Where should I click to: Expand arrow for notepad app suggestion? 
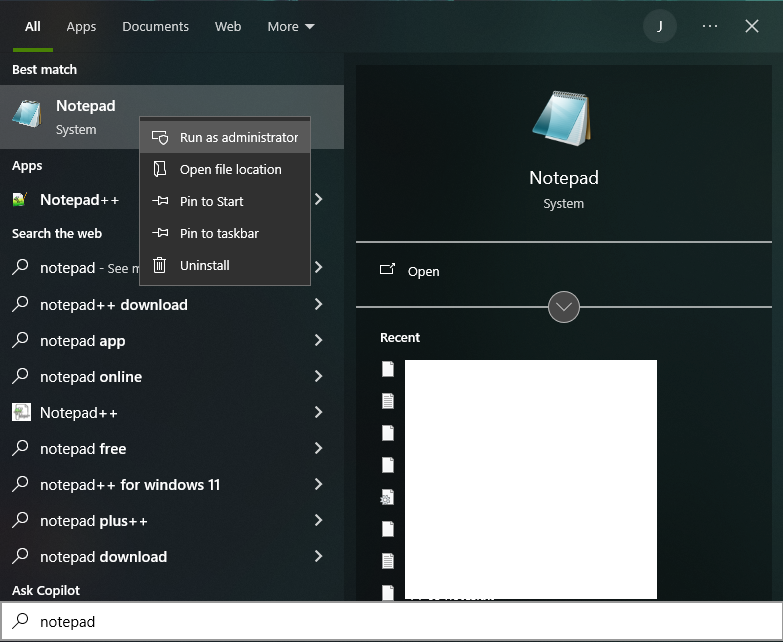point(319,340)
